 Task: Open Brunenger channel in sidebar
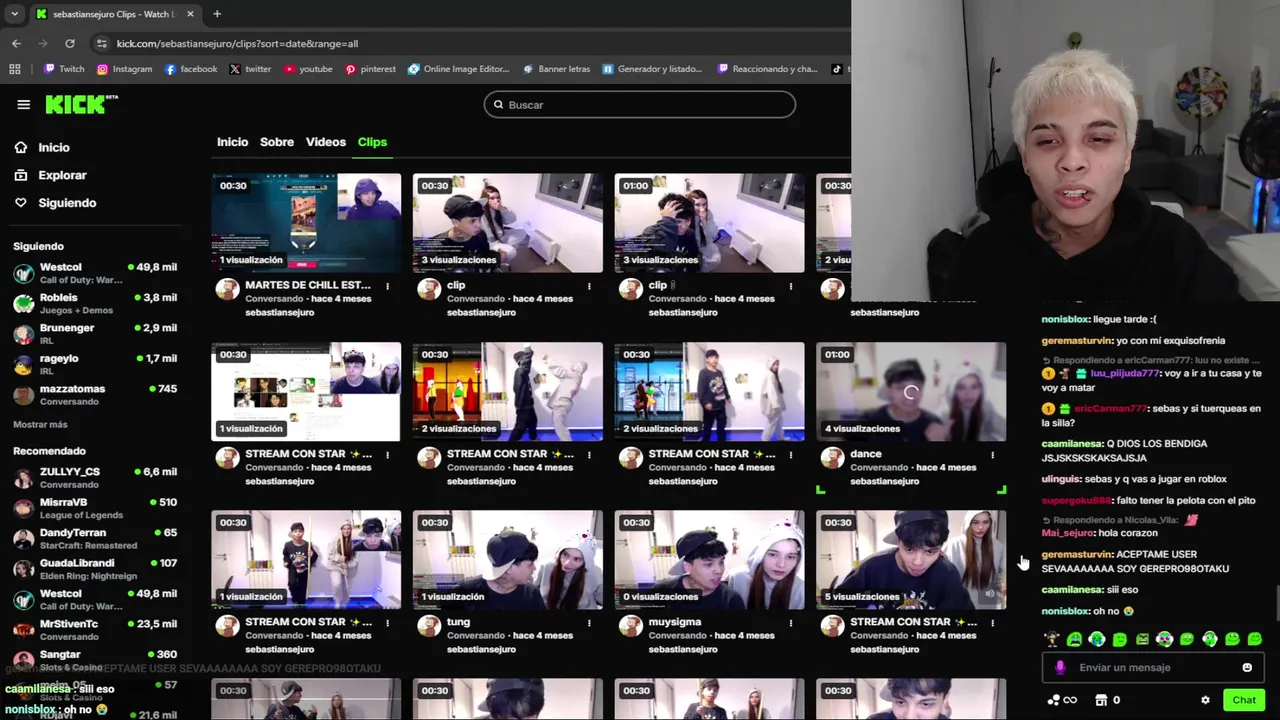coord(95,334)
